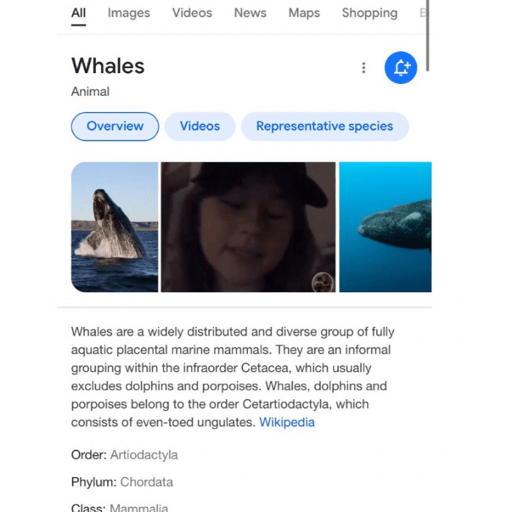Open the three-dot more options menu

364,68
